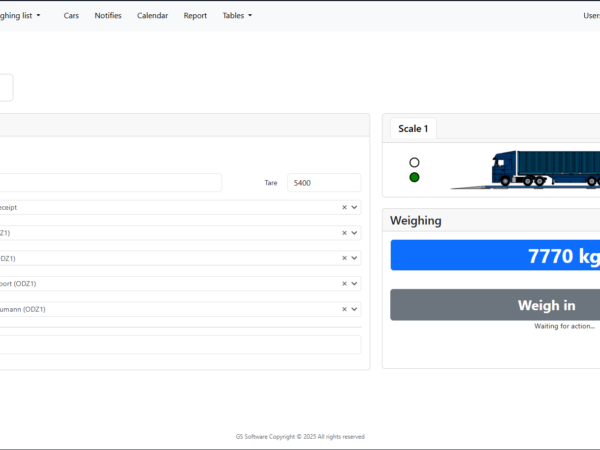Click the green traffic light indicator
This screenshot has width=600, height=450.
pos(414,178)
